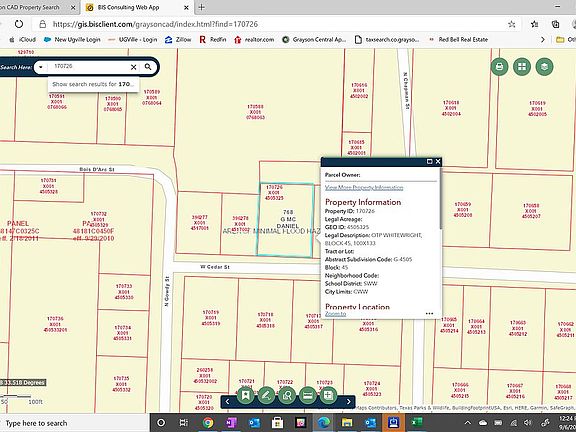The image size is (576, 432).
Task: Open the bookmark widget
Action: pos(245,395)
